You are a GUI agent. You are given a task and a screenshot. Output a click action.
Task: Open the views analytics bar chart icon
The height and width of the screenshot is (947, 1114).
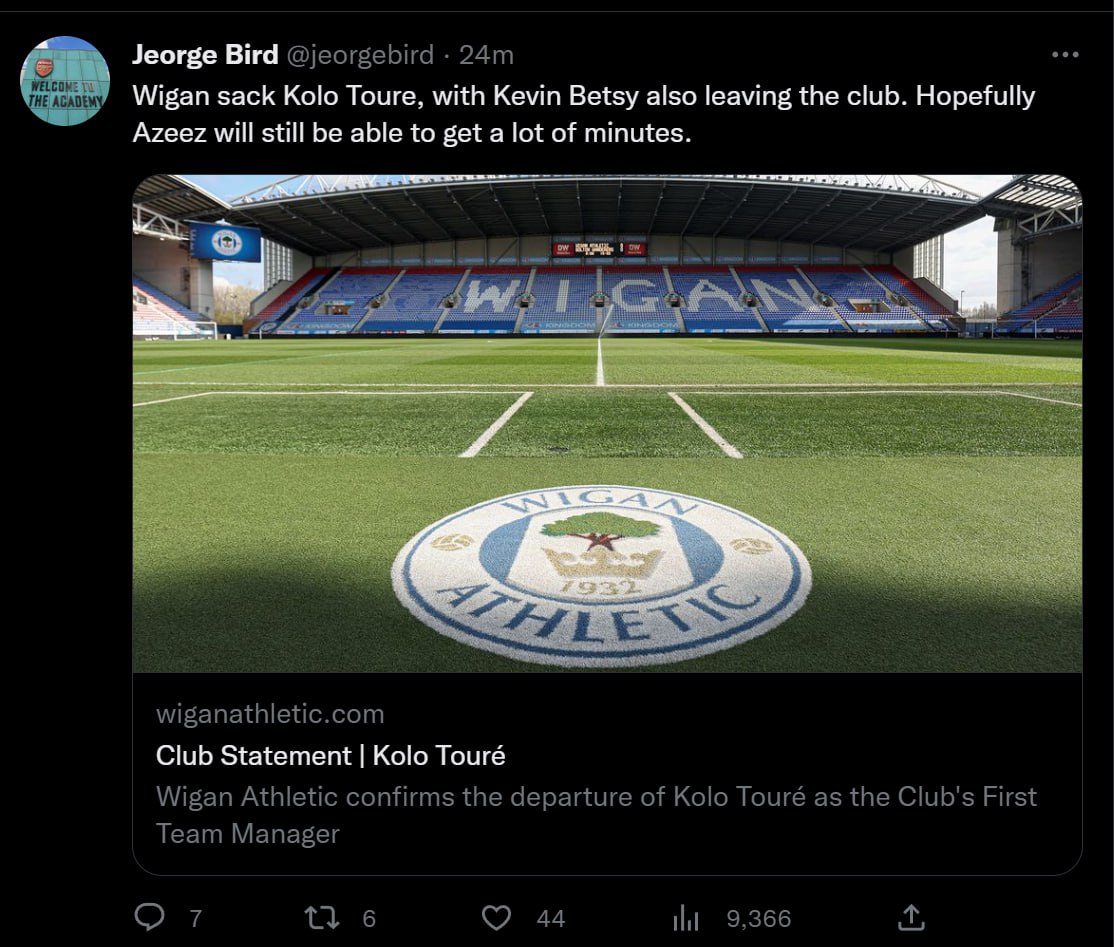coord(686,918)
